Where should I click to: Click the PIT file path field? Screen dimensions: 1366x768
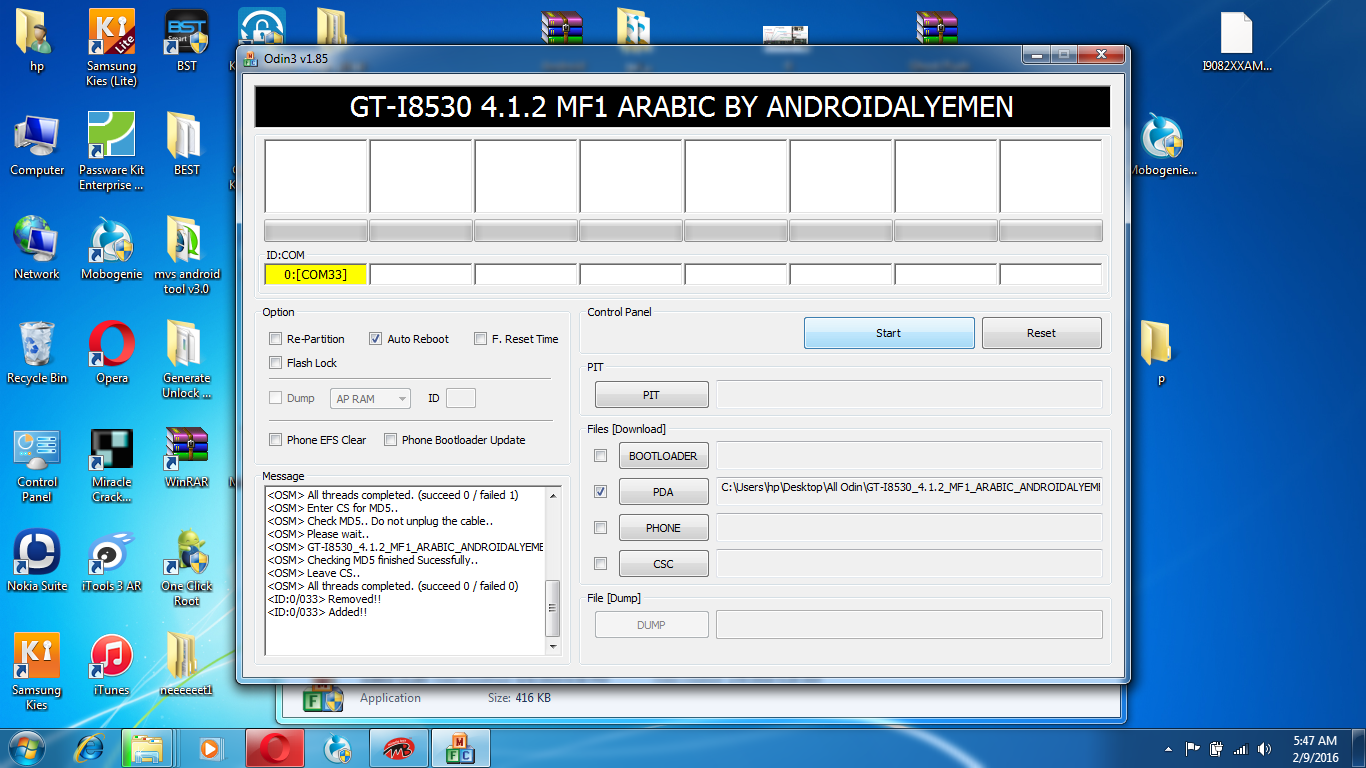pos(910,394)
